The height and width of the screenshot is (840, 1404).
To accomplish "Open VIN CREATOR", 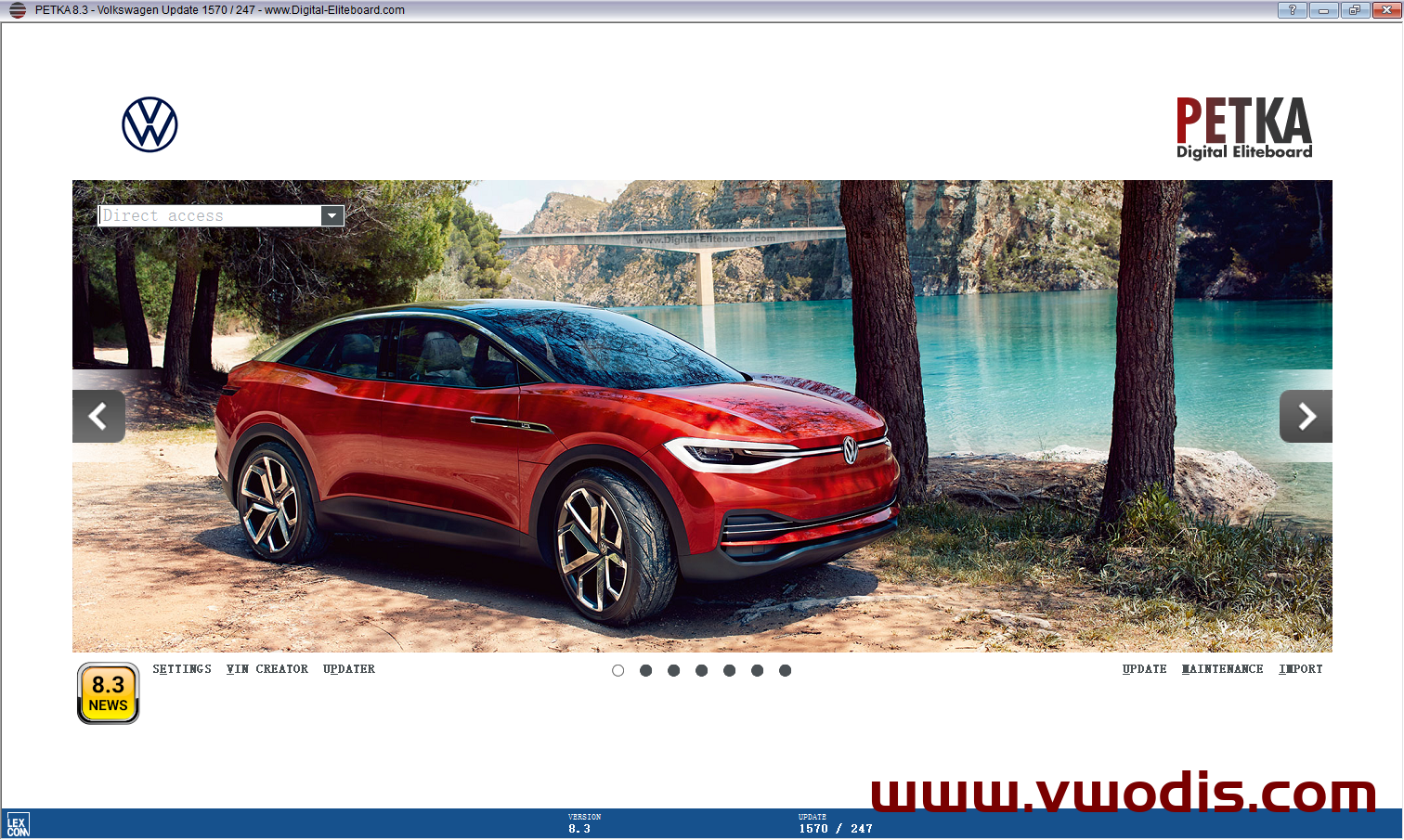I will click(x=267, y=669).
